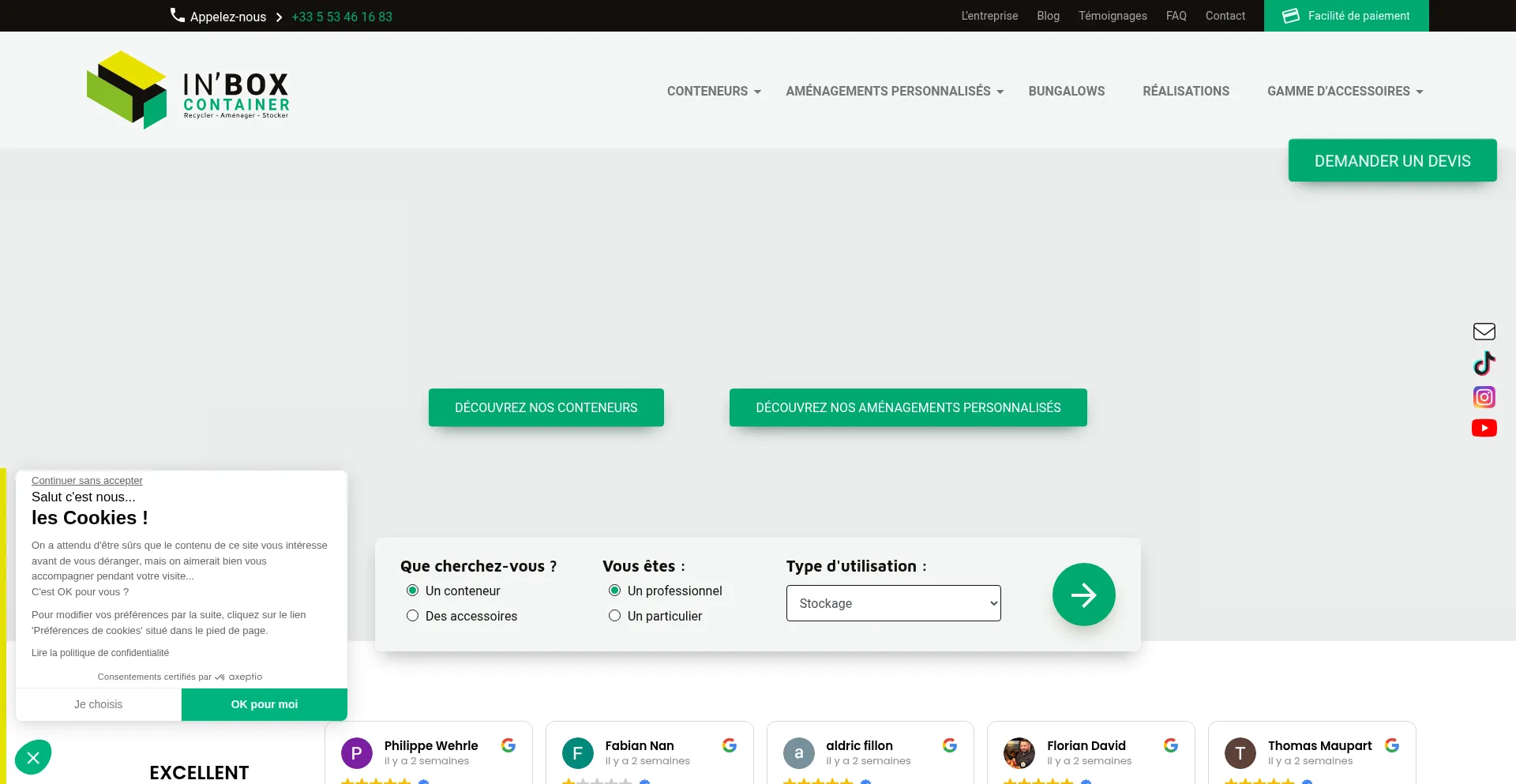Select the "Des accessoires" radio option

(x=412, y=616)
